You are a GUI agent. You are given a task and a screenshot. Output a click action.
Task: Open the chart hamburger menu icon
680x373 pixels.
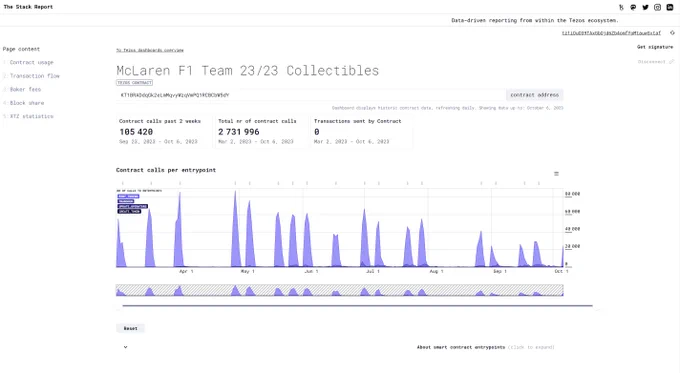[556, 173]
